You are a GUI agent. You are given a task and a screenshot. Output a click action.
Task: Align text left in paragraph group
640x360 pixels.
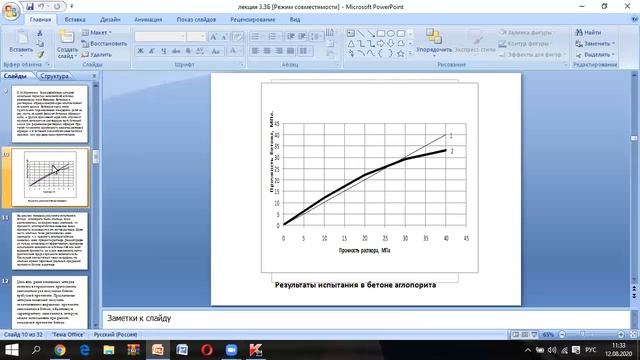click(x=255, y=51)
